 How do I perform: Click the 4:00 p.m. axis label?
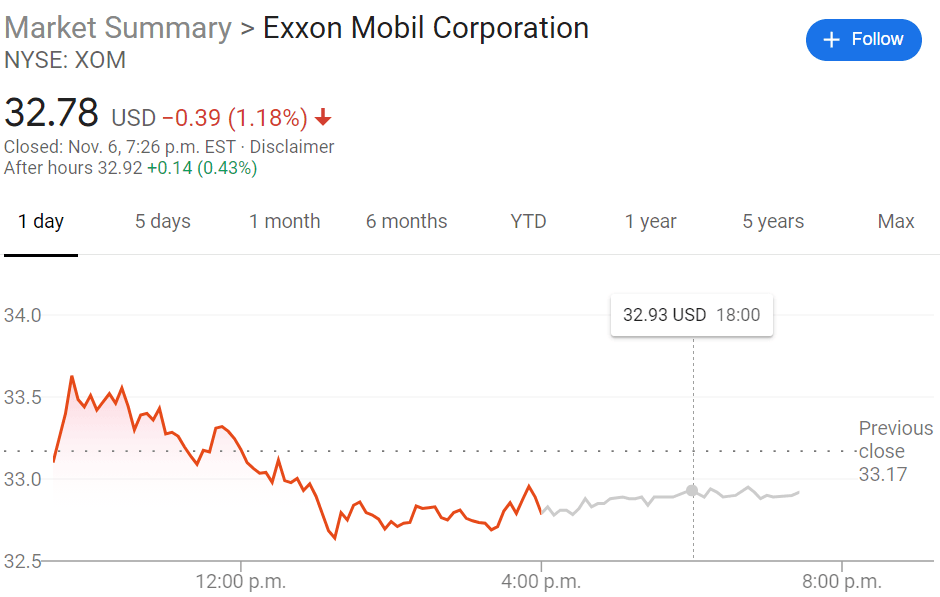pos(541,581)
